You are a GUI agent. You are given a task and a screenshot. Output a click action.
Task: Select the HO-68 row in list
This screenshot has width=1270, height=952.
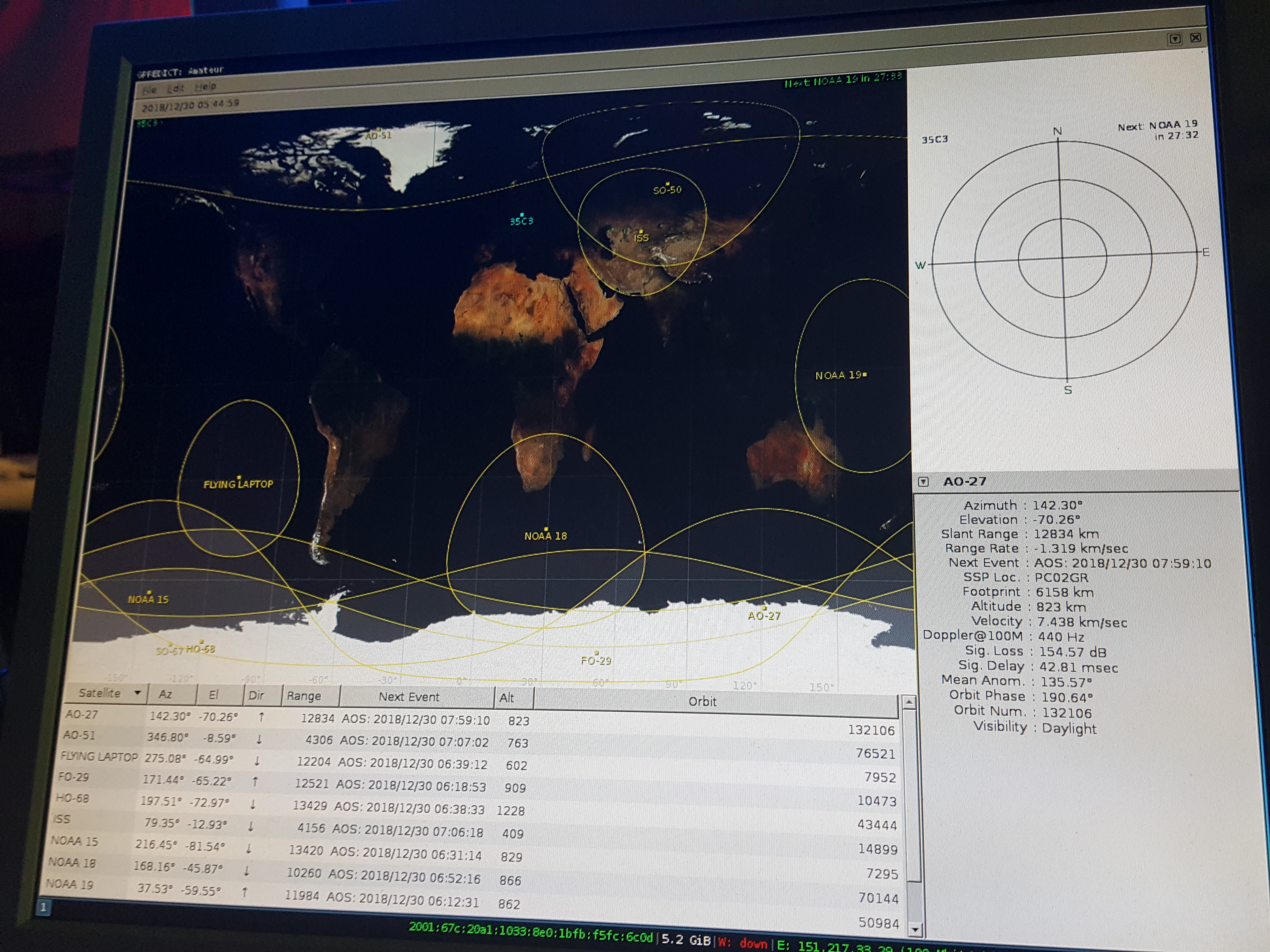click(x=73, y=799)
